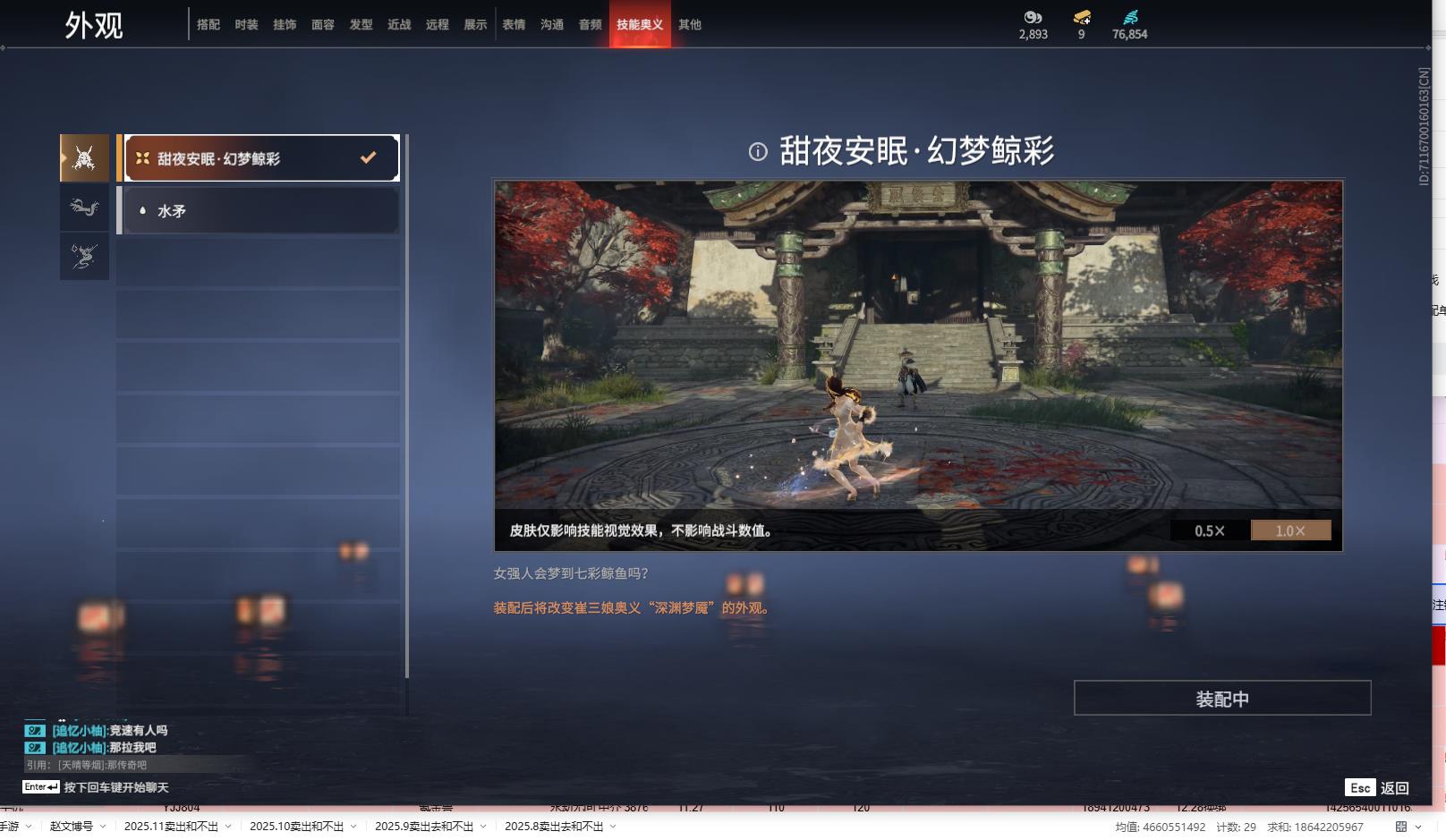Select the third coiled-dragon skill category icon
The width and height of the screenshot is (1446, 840).
84,257
